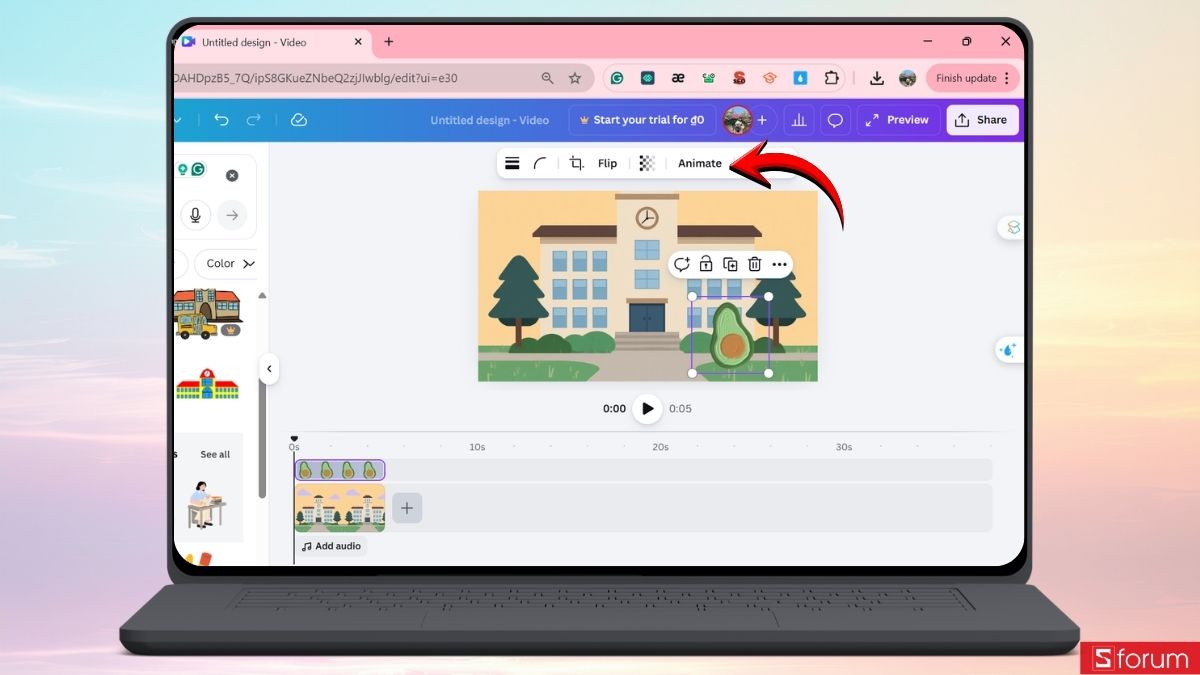Select the avocado clip track in timeline
The height and width of the screenshot is (675, 1200).
coord(340,470)
